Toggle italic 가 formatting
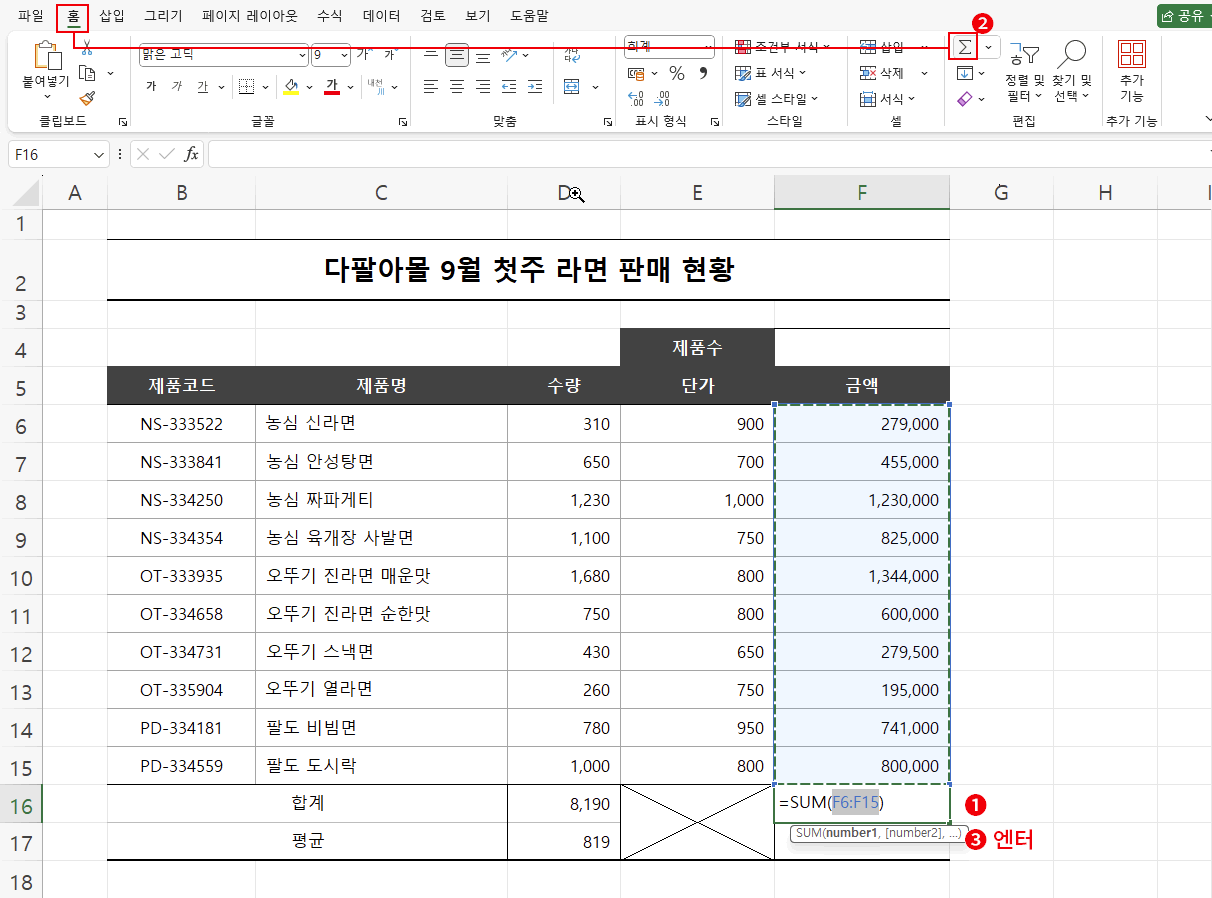Viewport: 1212px width, 898px height. click(x=176, y=87)
